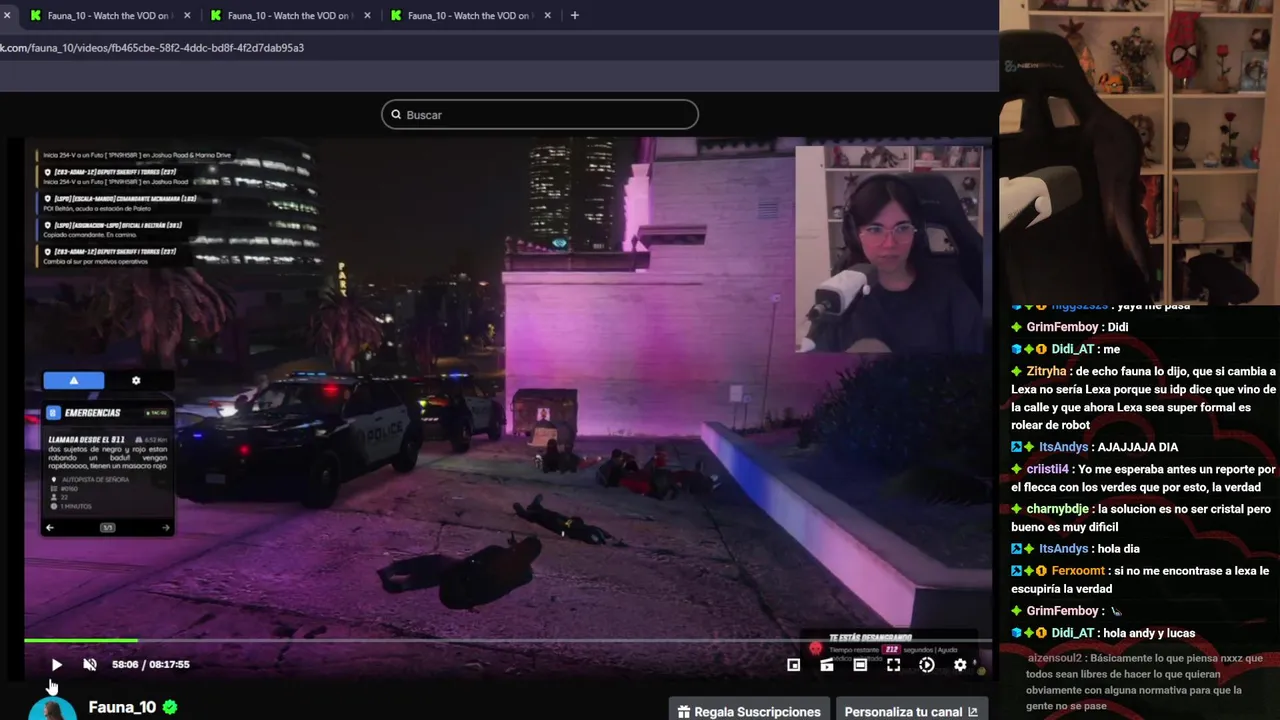Close the rightmost Fauna_10 browser tab
The height and width of the screenshot is (720, 1280).
[x=547, y=16]
